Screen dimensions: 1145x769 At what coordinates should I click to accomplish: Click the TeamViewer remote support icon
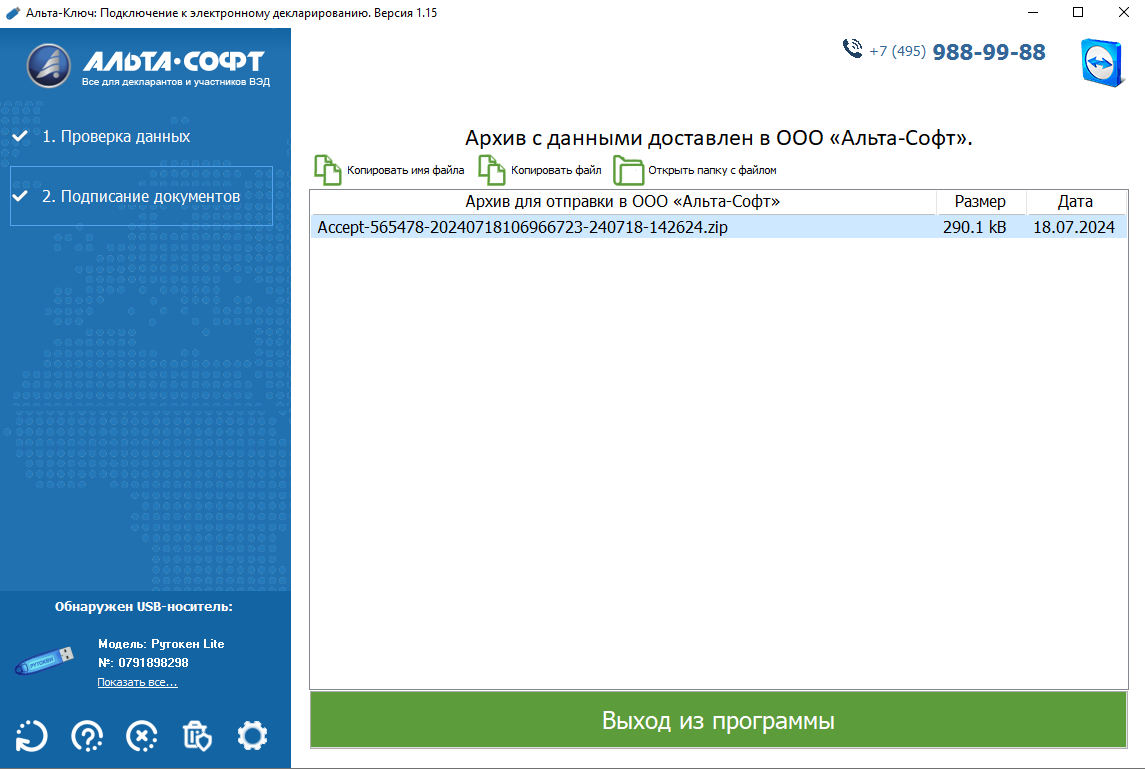(x=1102, y=63)
